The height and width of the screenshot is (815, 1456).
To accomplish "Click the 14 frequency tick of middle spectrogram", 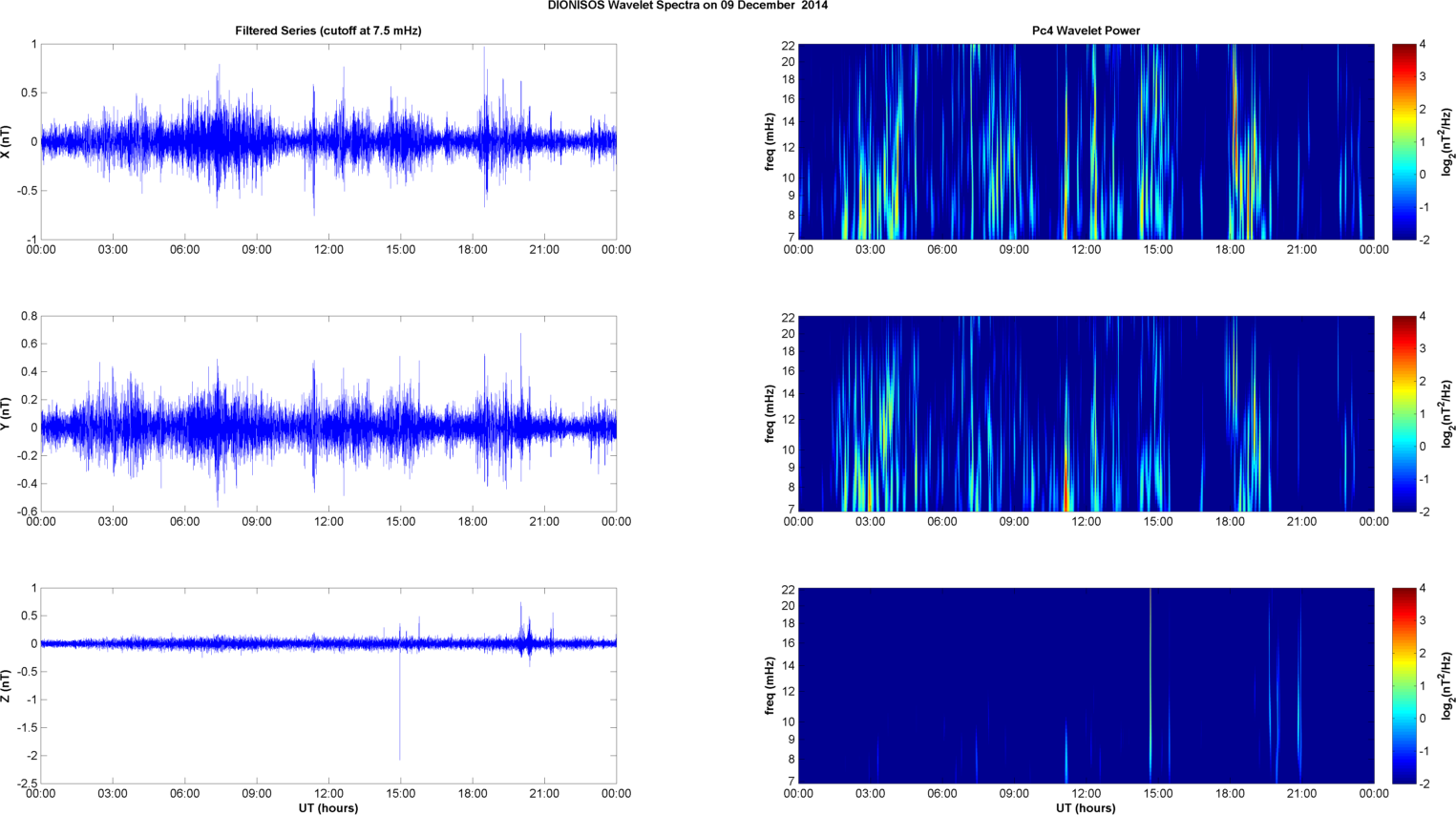I will tap(788, 393).
